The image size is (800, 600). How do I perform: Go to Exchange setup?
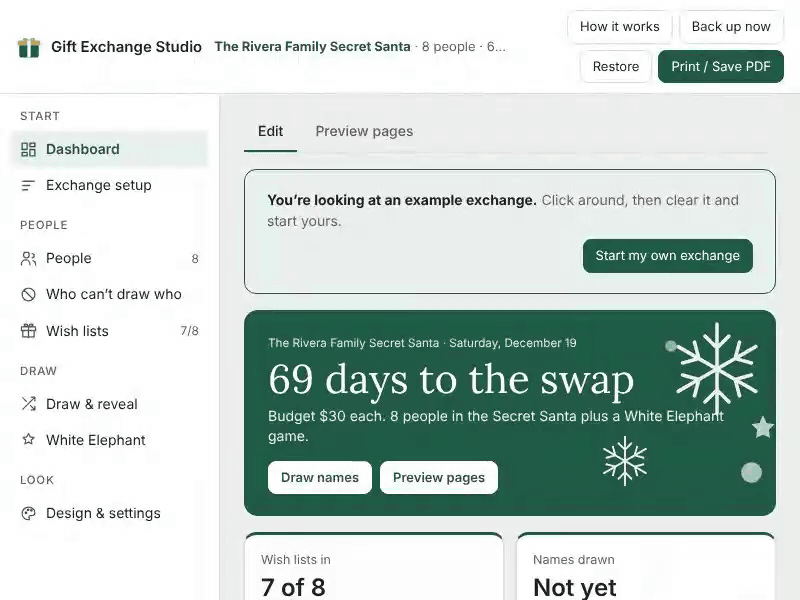click(110, 185)
